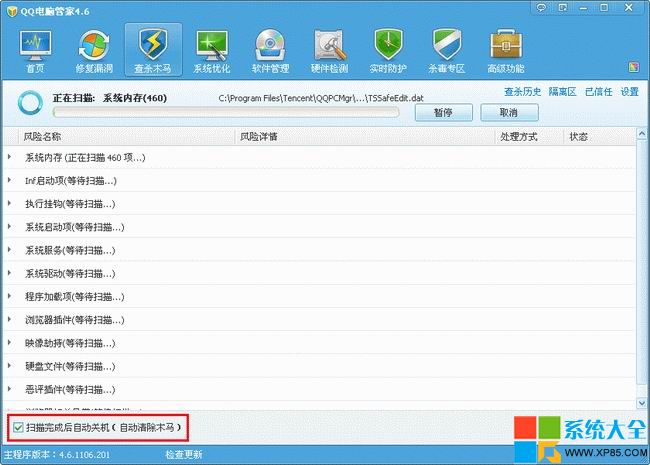
Task: Expand the 系统服务 row
Action: coord(10,250)
